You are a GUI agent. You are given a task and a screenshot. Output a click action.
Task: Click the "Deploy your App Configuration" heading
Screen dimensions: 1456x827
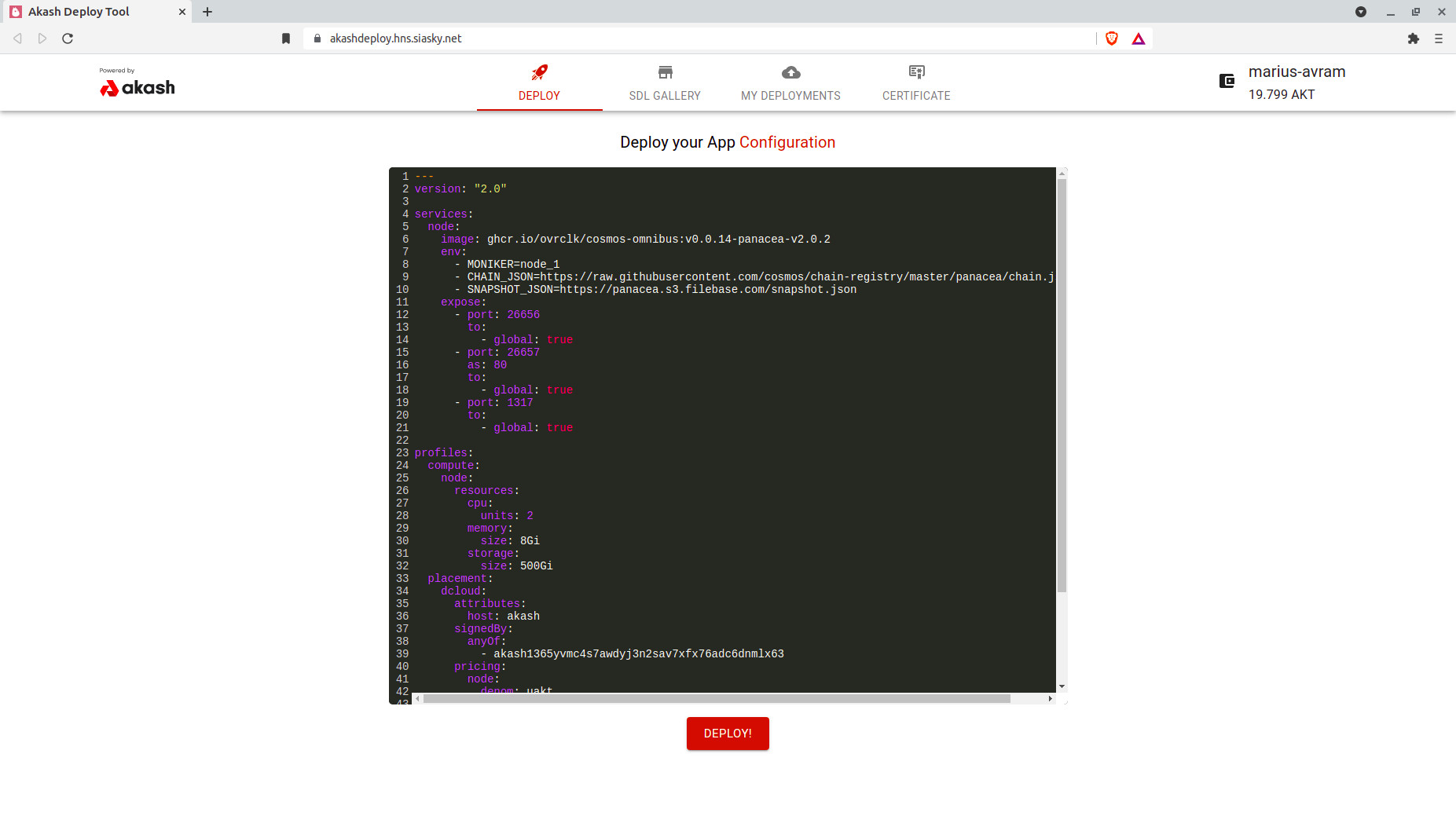728,142
